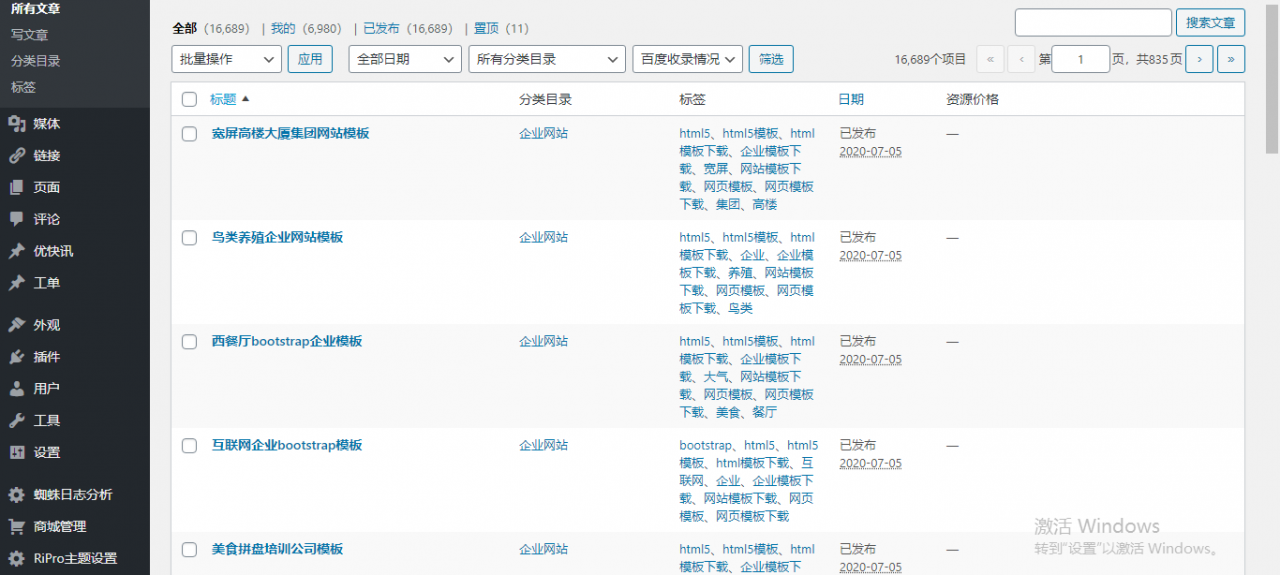Toggle the select-all checkbox in table header
Viewport: 1280px width, 575px height.
point(190,100)
